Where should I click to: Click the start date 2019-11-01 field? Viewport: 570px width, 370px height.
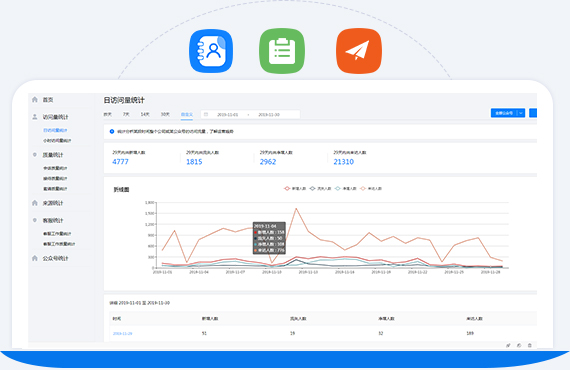228,114
